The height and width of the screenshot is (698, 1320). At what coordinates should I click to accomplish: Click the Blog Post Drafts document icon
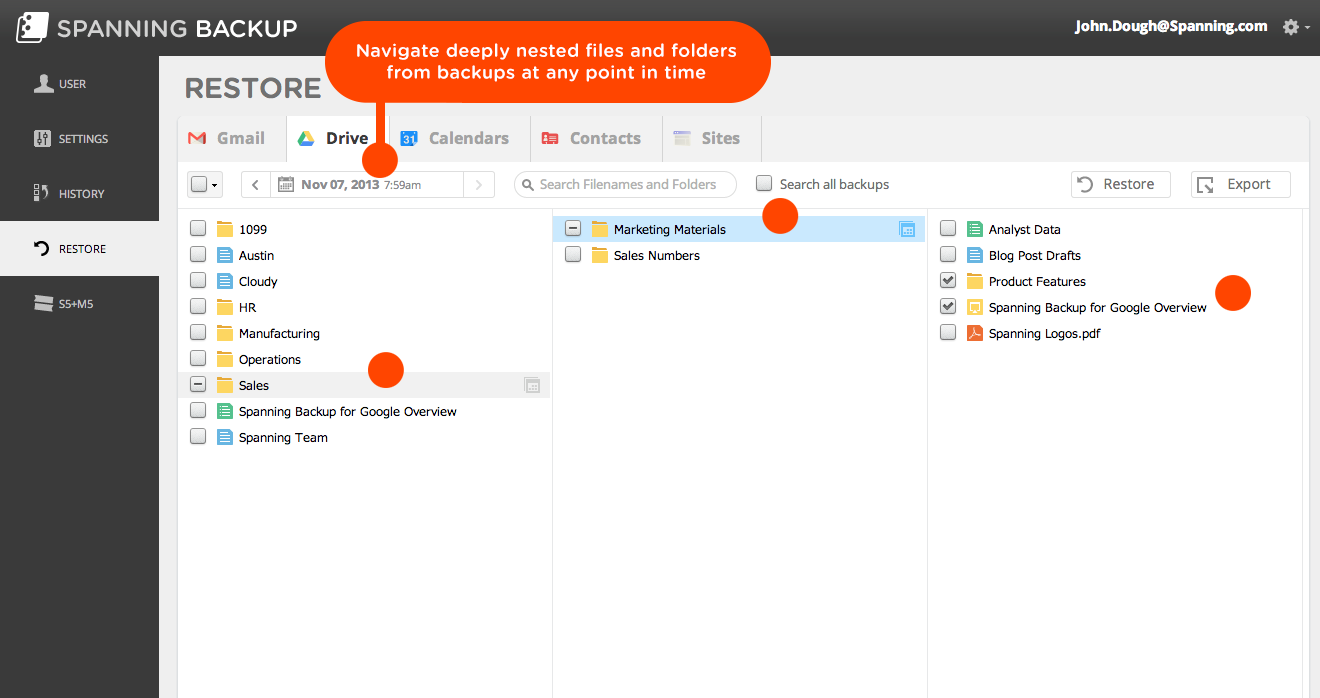(x=975, y=255)
